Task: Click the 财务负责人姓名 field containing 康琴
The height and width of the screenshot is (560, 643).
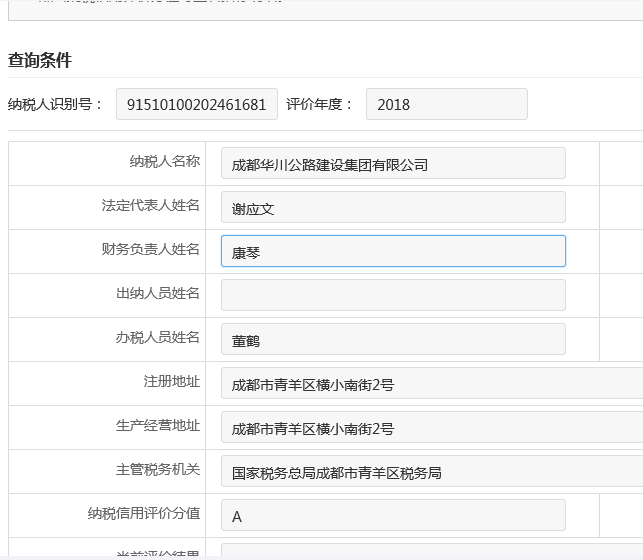Action: 392,252
